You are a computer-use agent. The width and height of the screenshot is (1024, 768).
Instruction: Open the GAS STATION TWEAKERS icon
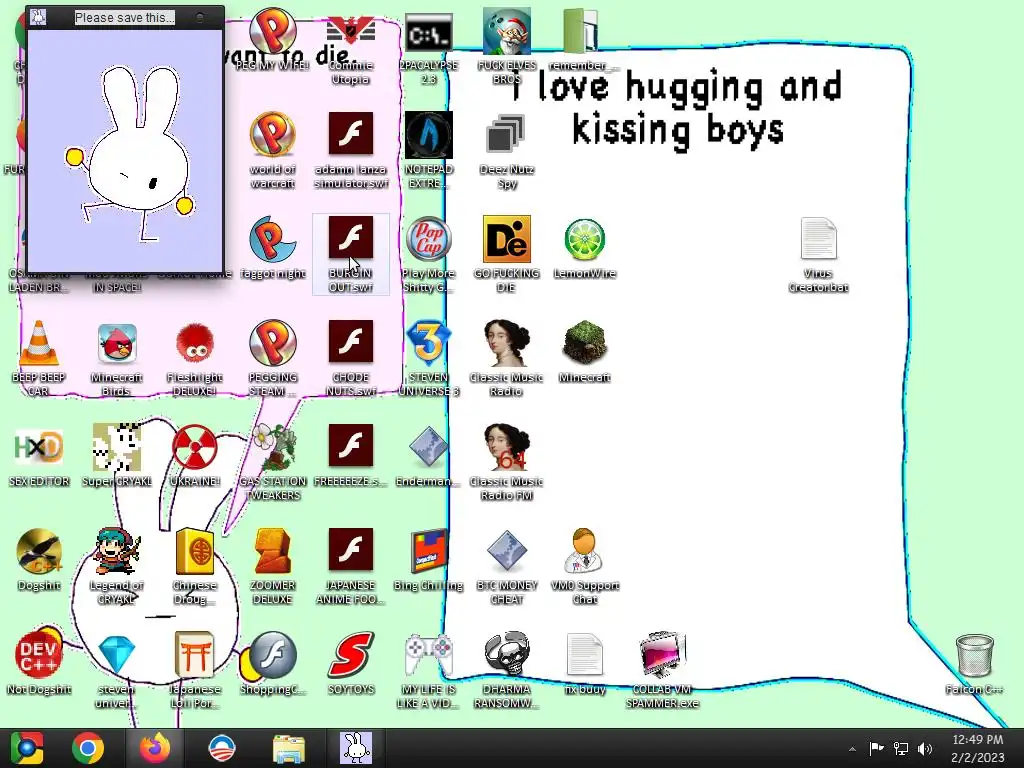[272, 462]
